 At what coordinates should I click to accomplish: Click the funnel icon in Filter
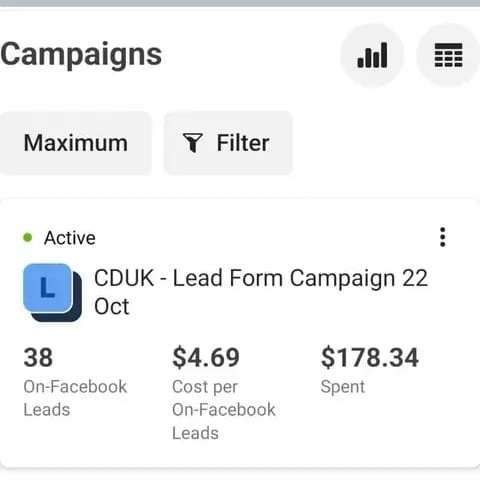tap(192, 143)
